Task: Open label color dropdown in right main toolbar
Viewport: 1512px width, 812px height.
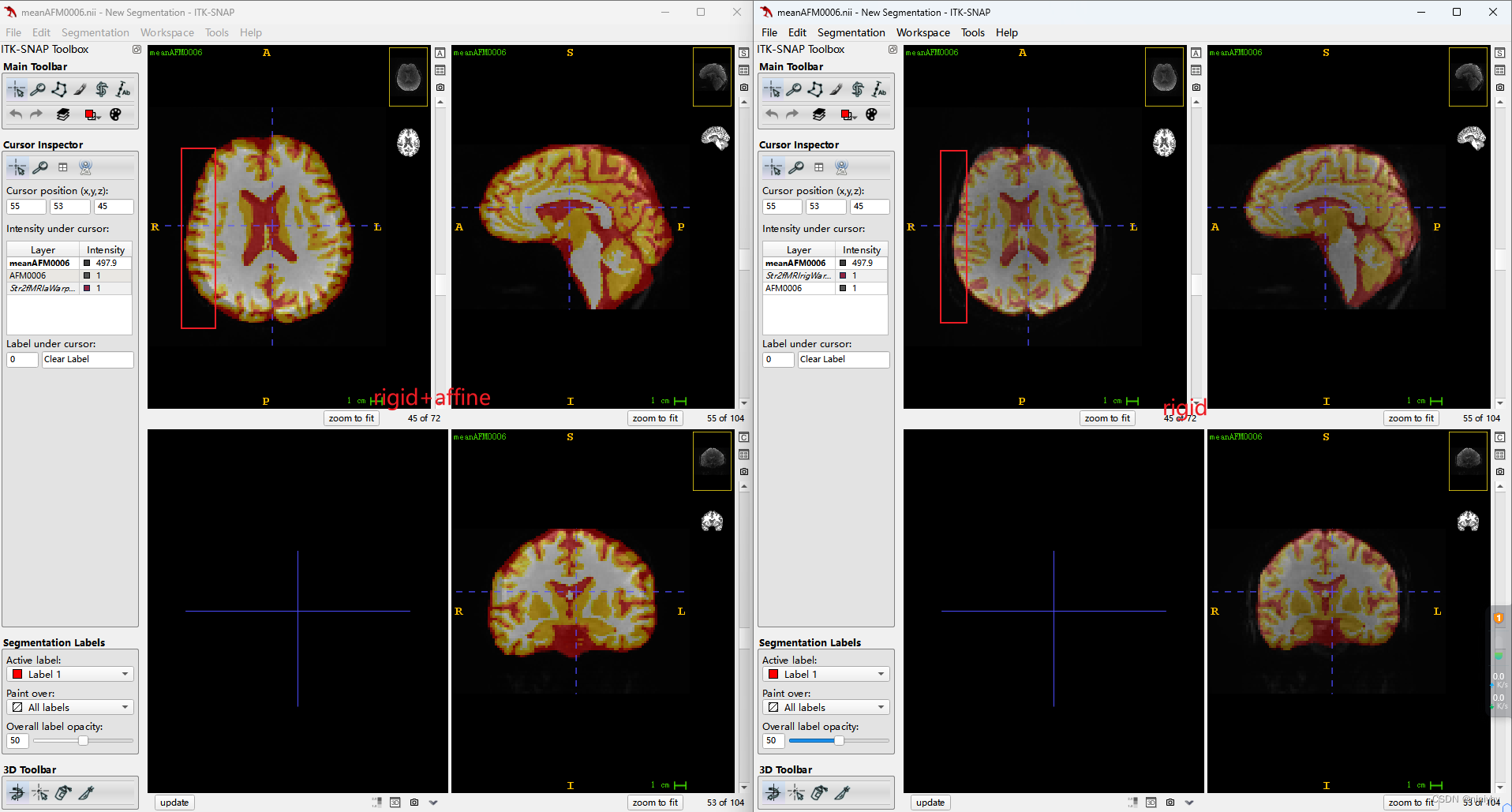Action: [x=848, y=114]
